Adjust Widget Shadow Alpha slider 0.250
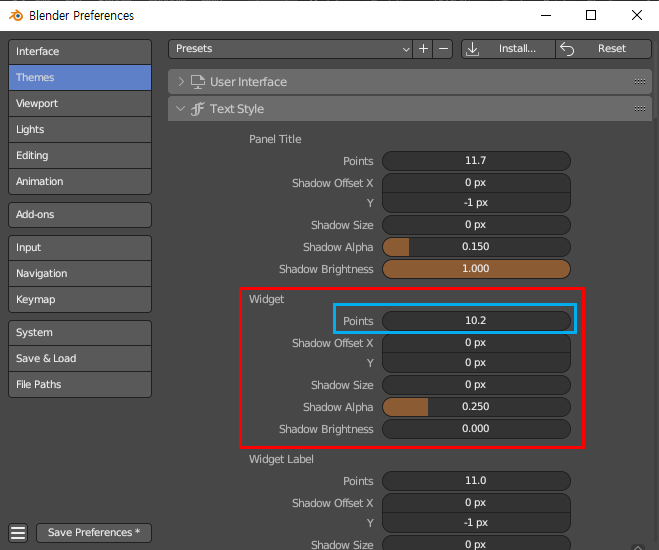 point(476,407)
